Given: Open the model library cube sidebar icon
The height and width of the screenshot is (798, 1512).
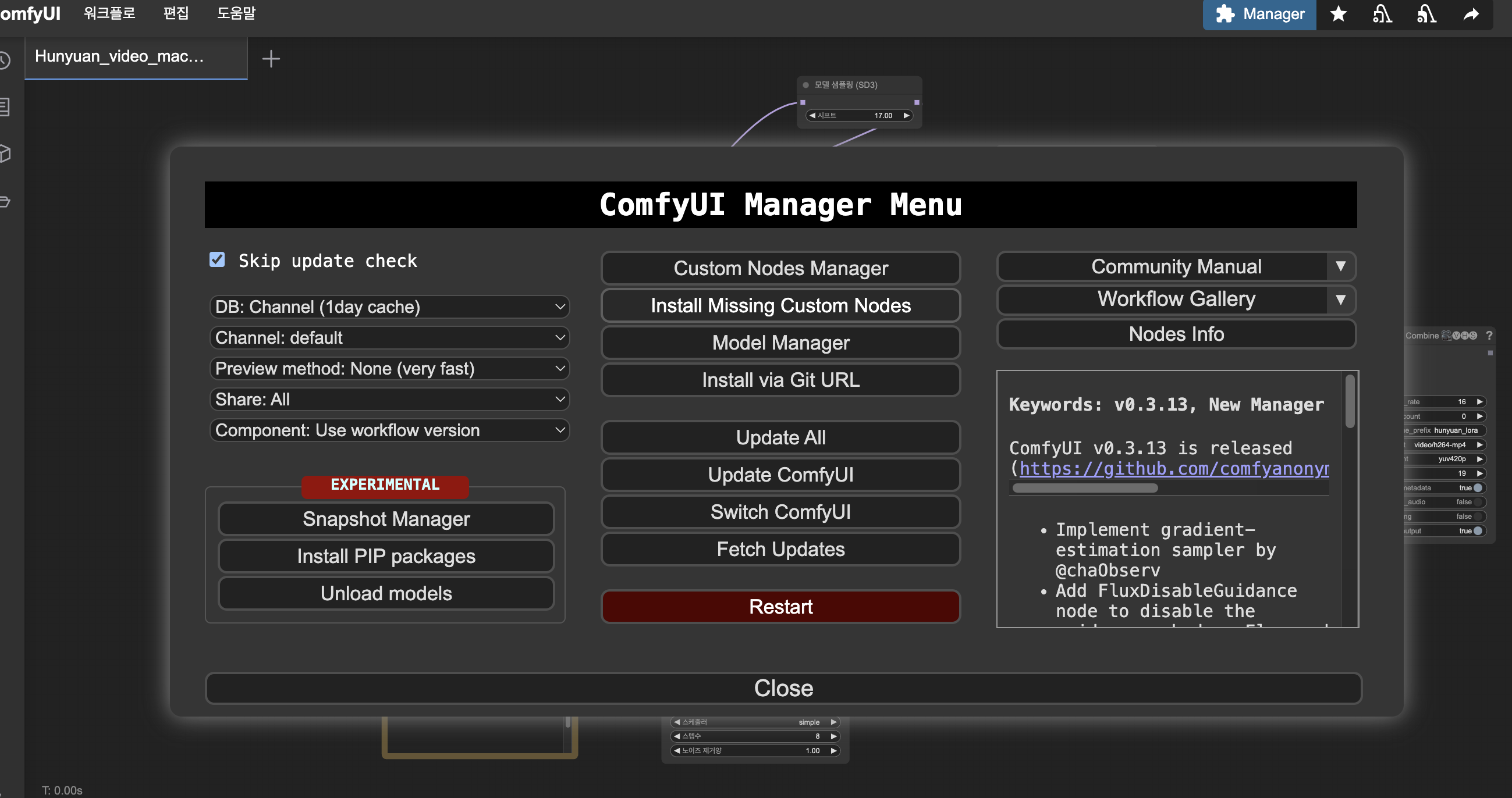Looking at the screenshot, I should (x=5, y=154).
